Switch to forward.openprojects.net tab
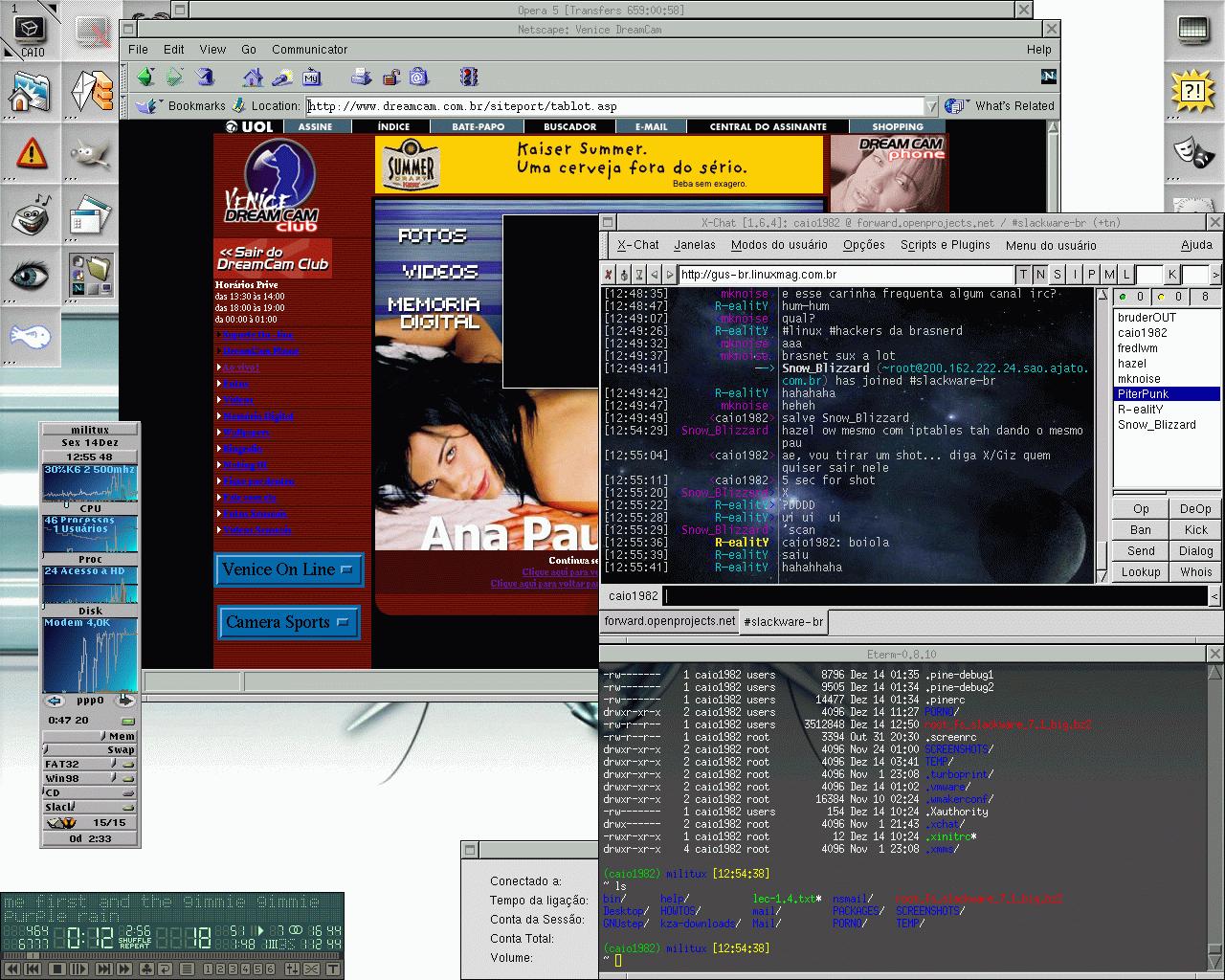The width and height of the screenshot is (1225, 980). 670,621
